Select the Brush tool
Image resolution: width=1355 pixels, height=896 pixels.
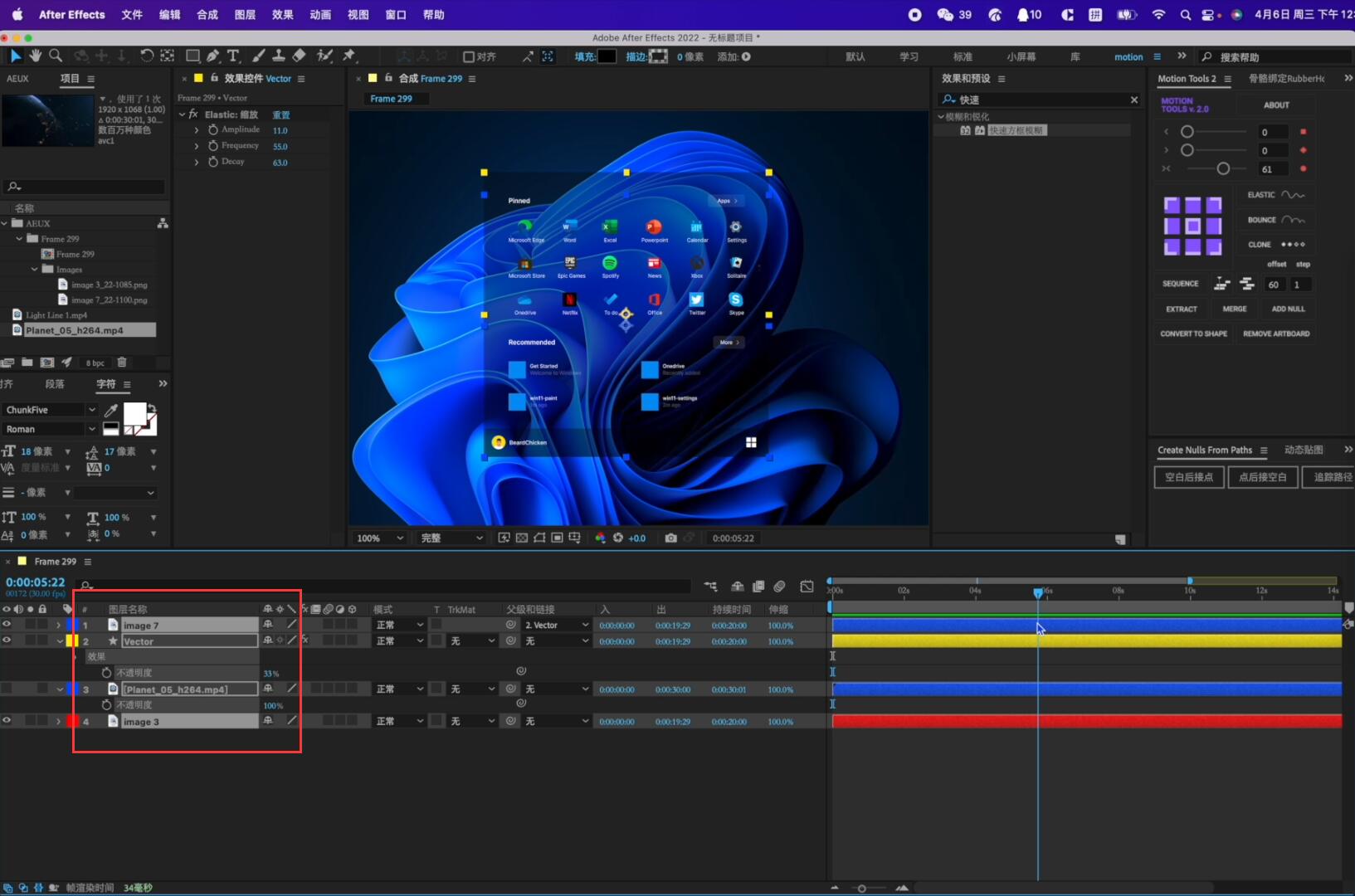pyautogui.click(x=259, y=56)
